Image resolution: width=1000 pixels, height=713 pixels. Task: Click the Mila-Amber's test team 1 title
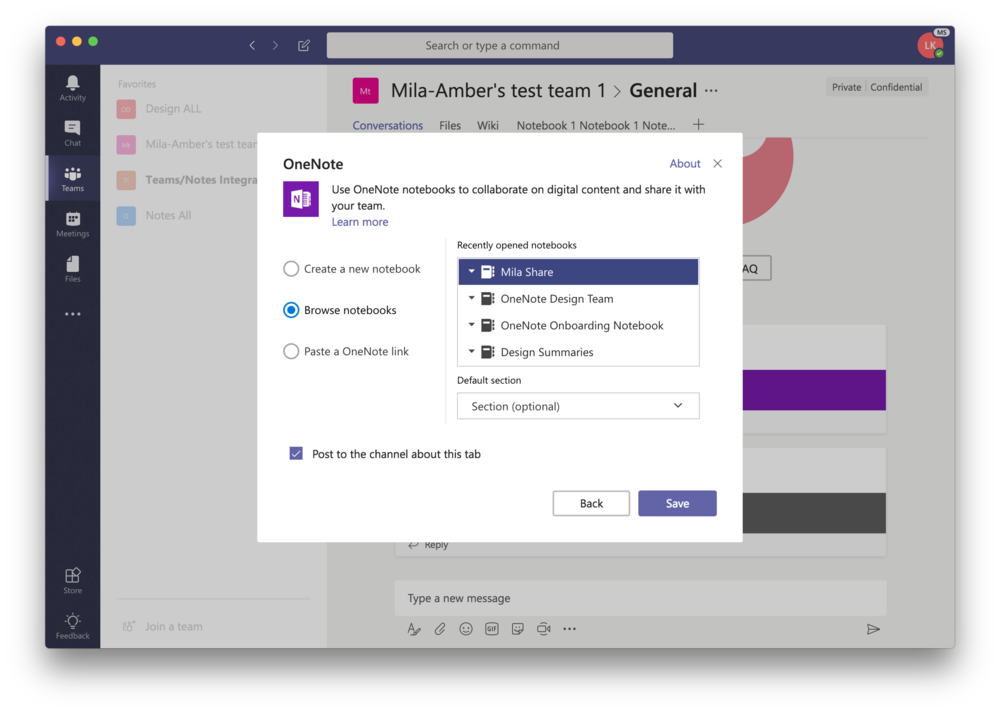pos(498,91)
